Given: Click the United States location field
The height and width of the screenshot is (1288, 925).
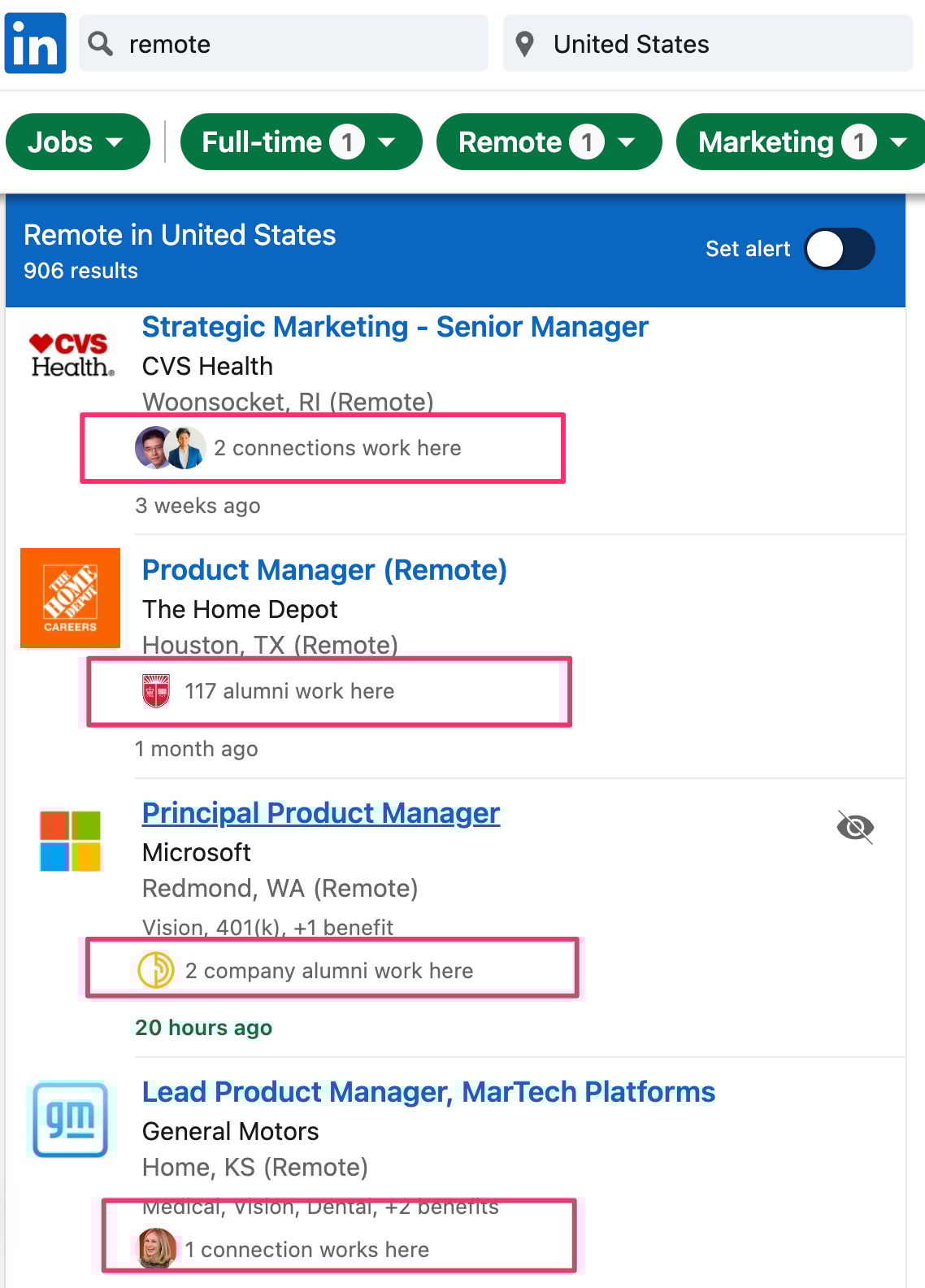Looking at the screenshot, I should coord(708,43).
